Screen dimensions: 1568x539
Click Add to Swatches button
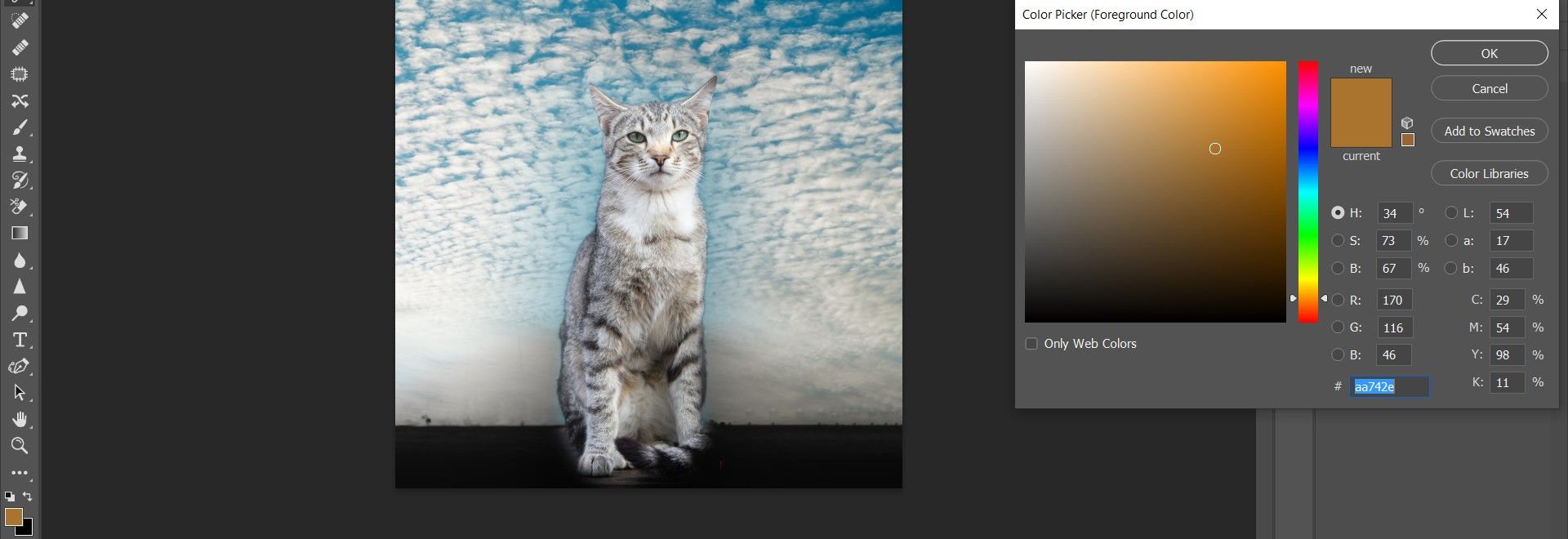point(1490,131)
